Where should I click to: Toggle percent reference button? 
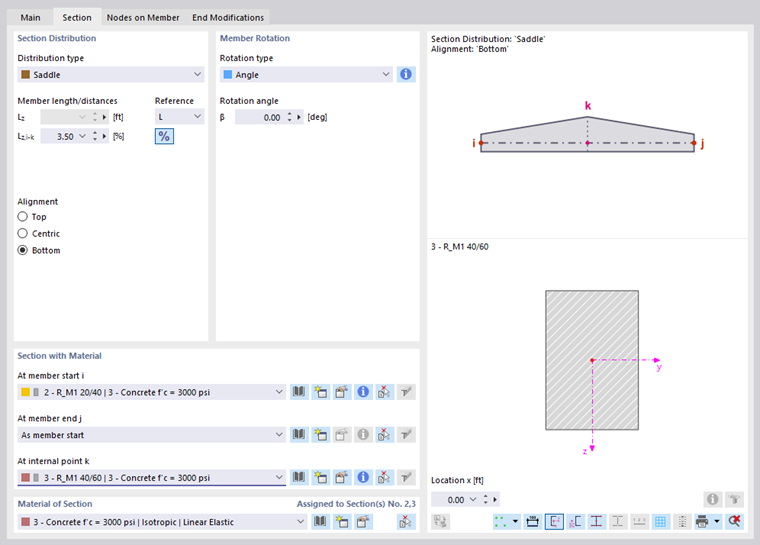pyautogui.click(x=164, y=136)
